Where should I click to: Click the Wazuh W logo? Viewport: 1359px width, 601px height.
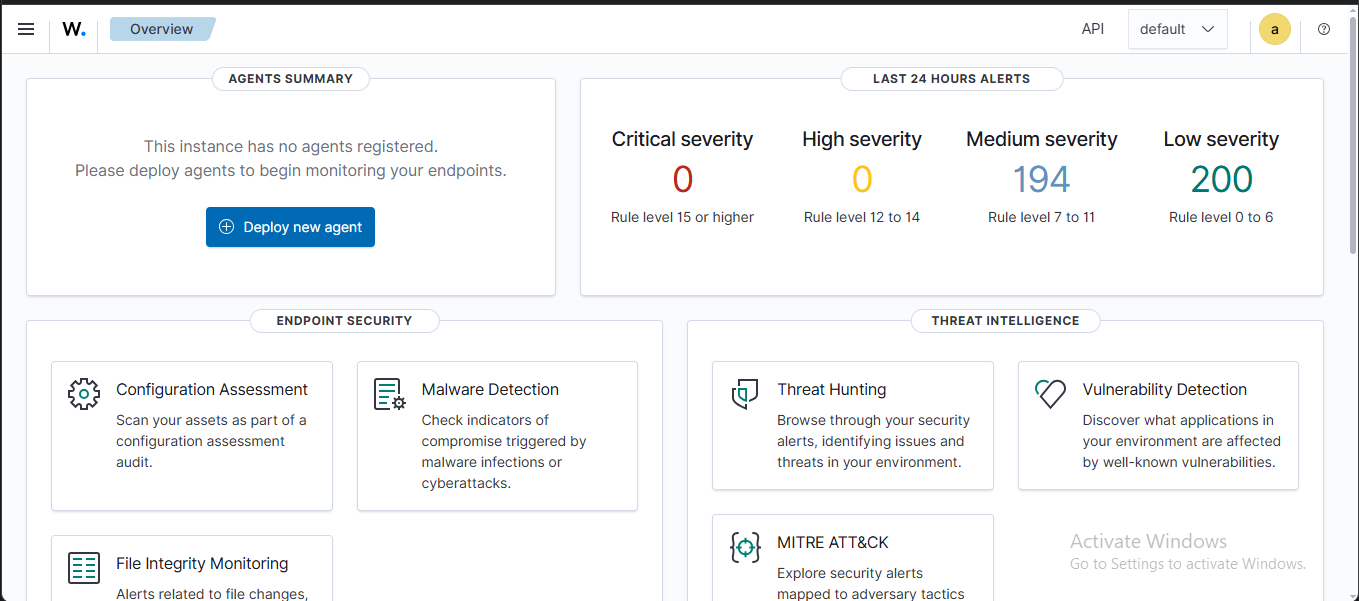click(74, 29)
